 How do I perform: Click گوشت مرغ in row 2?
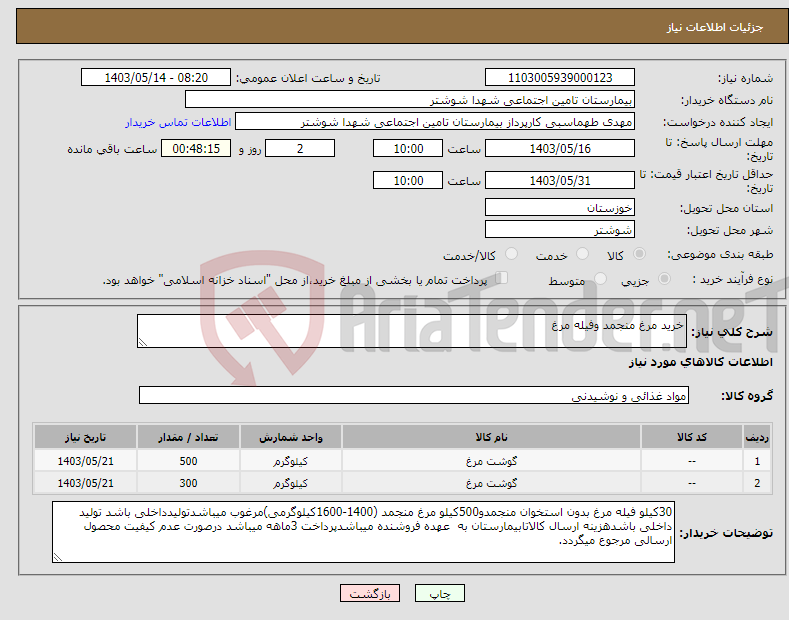(x=491, y=483)
